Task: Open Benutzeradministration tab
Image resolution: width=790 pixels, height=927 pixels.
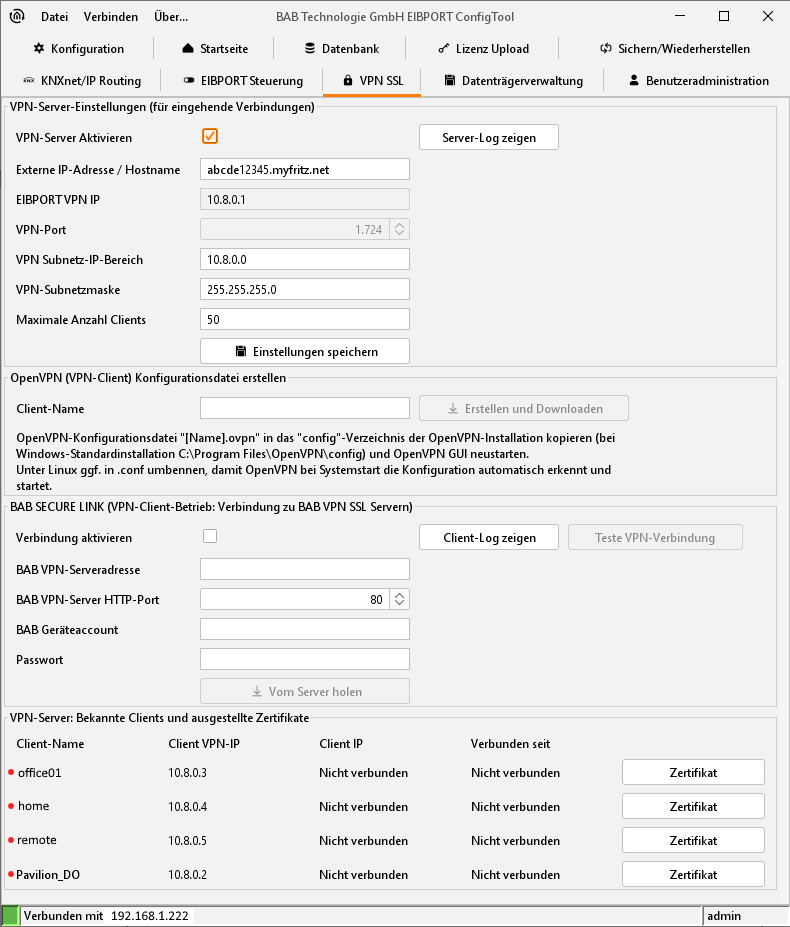Action: click(699, 80)
